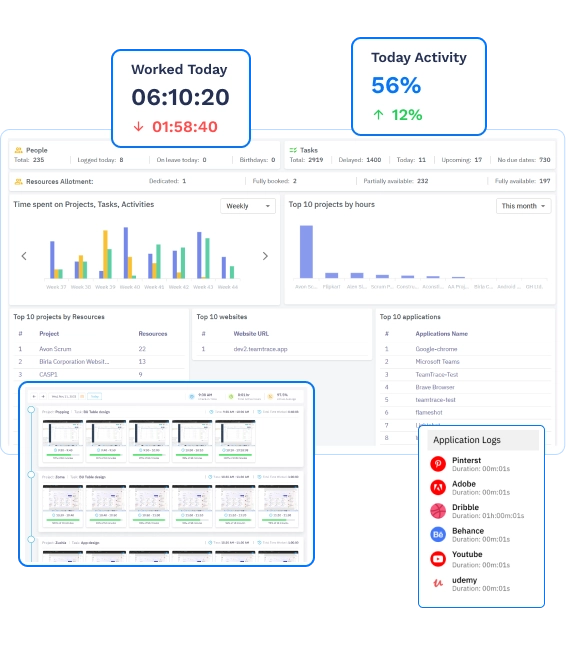Open the CASP1 project row

pos(99,374)
